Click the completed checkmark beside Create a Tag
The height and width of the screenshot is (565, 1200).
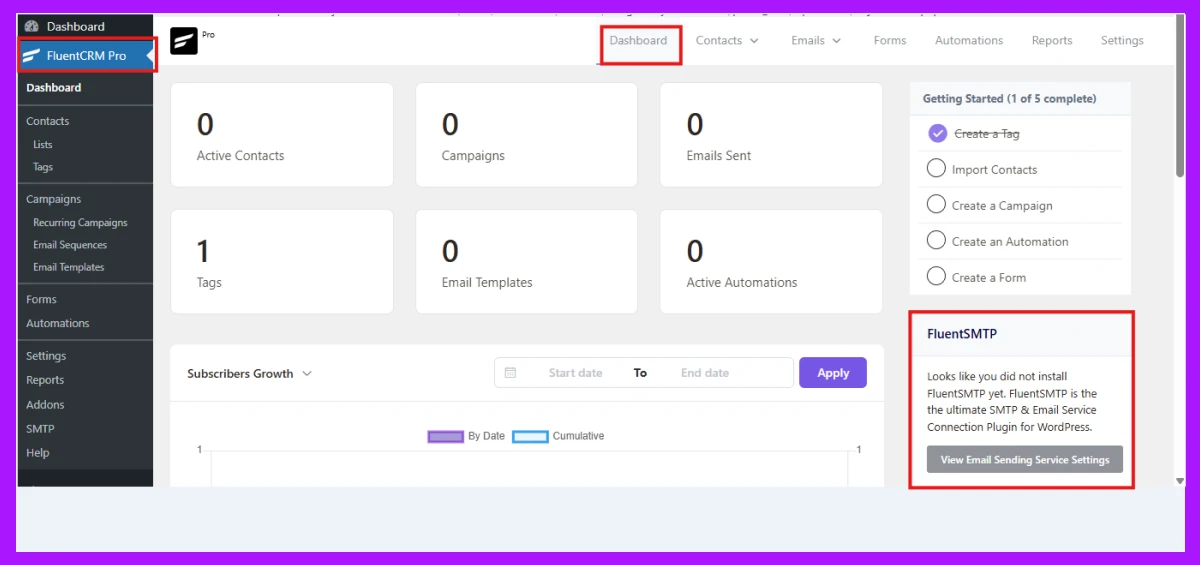click(937, 133)
